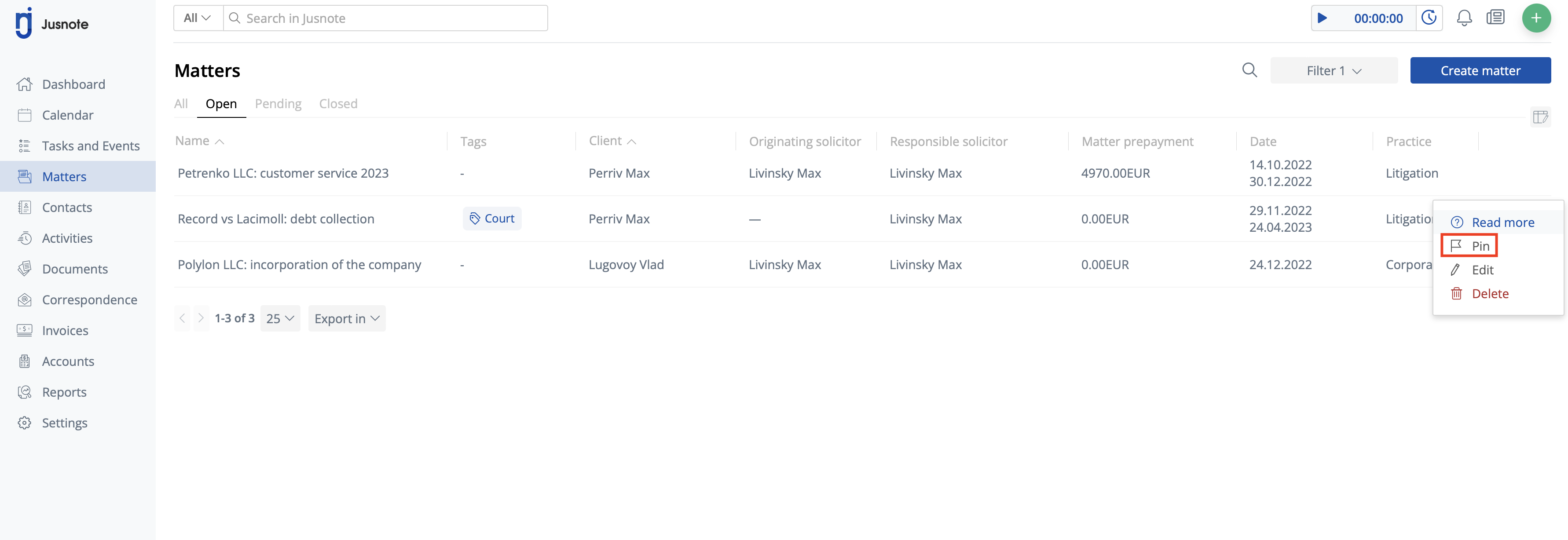Start the timer play button
Screen dimensions: 1568x540
[x=1322, y=18]
